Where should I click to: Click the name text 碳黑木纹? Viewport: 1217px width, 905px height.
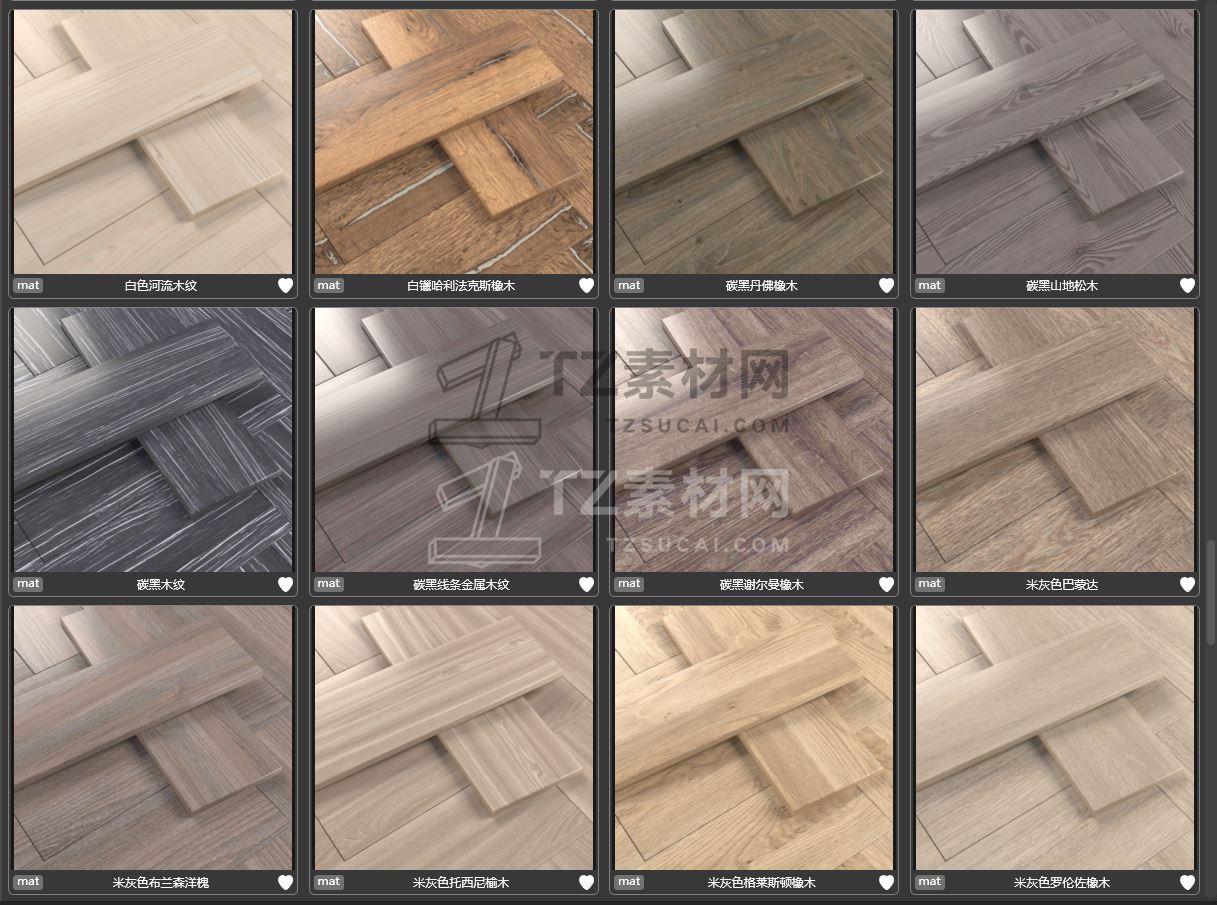pyautogui.click(x=161, y=584)
